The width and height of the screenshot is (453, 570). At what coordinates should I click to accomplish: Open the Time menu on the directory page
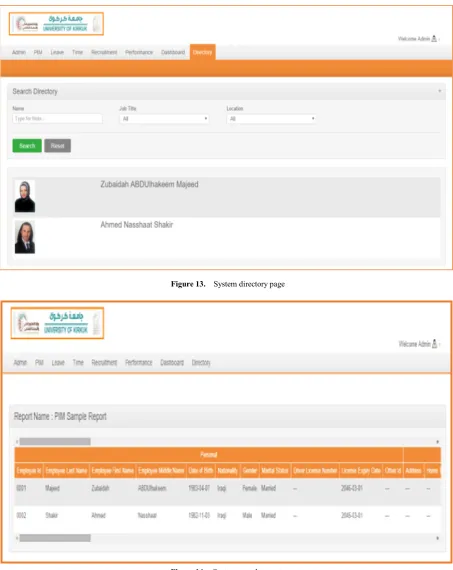click(77, 52)
